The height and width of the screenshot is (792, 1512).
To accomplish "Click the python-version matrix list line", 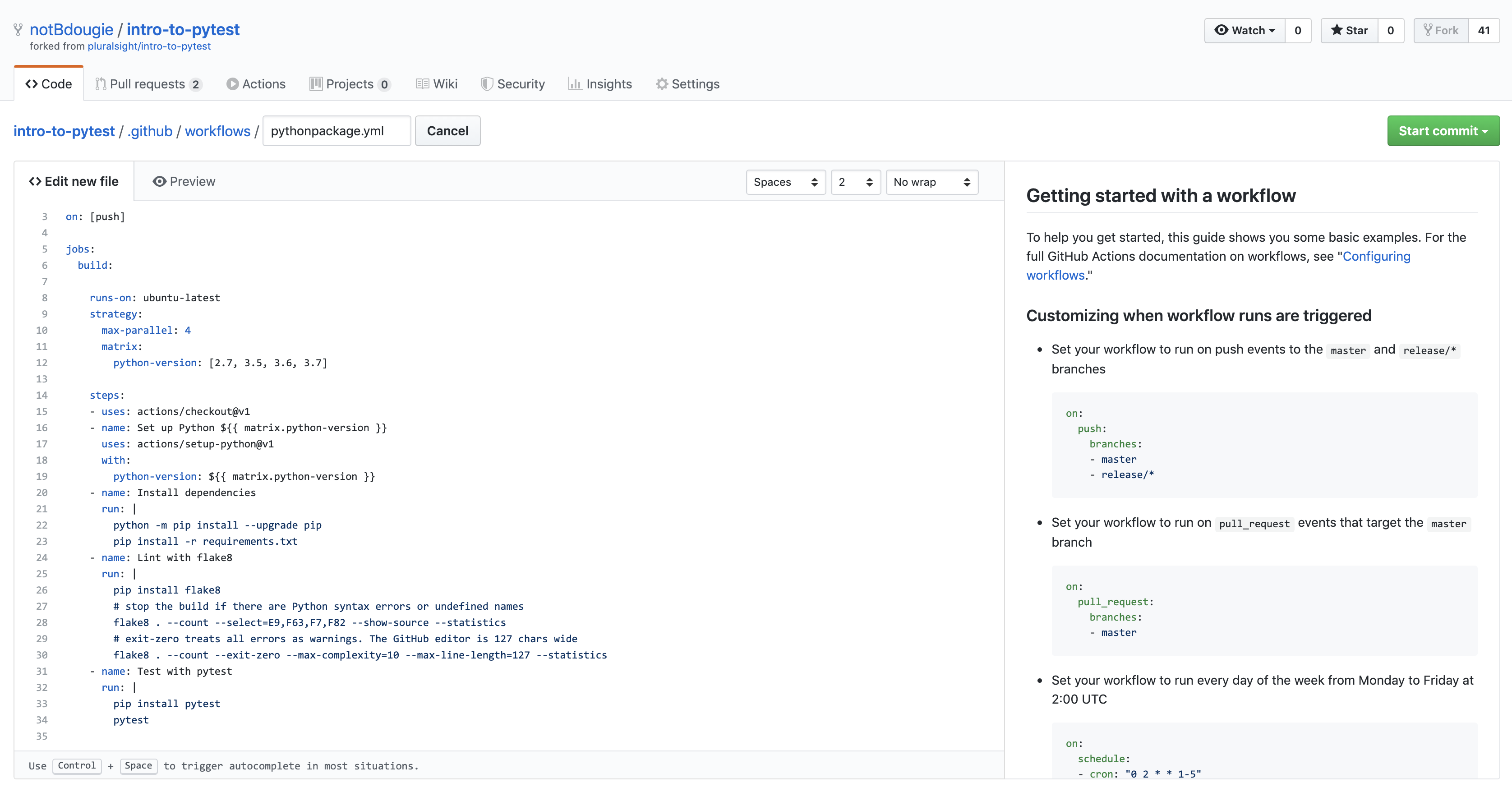I will pos(220,363).
